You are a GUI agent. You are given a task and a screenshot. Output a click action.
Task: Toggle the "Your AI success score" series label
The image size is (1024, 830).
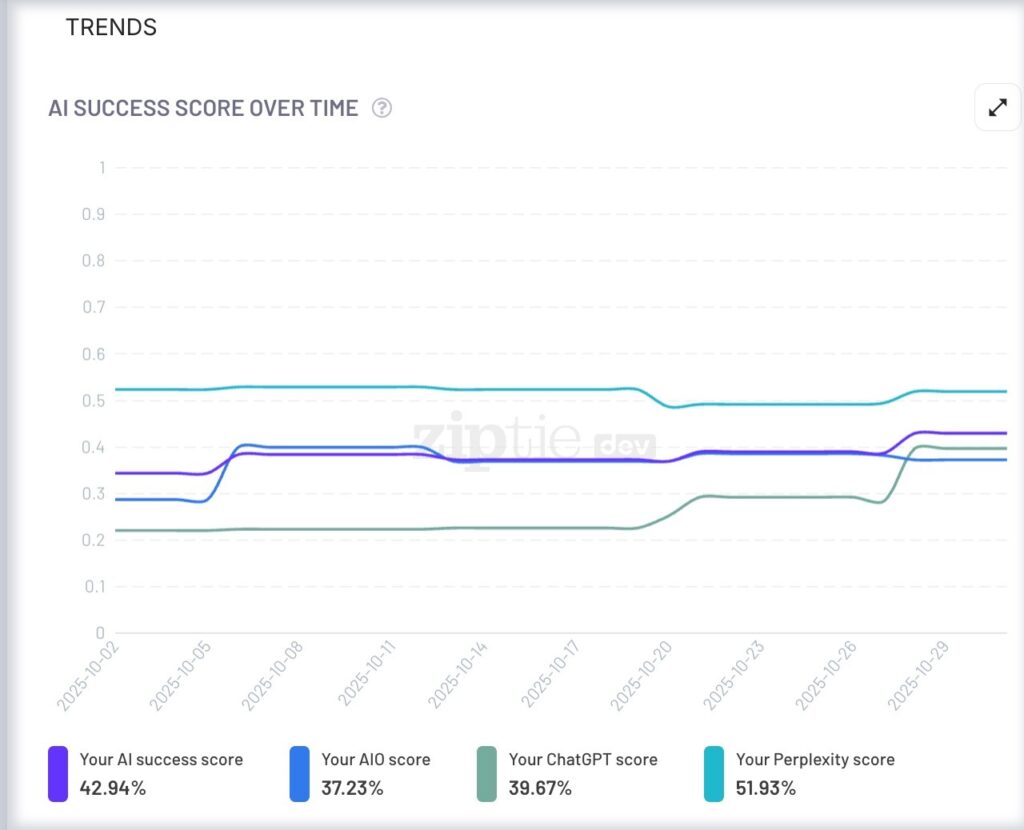[x=161, y=759]
